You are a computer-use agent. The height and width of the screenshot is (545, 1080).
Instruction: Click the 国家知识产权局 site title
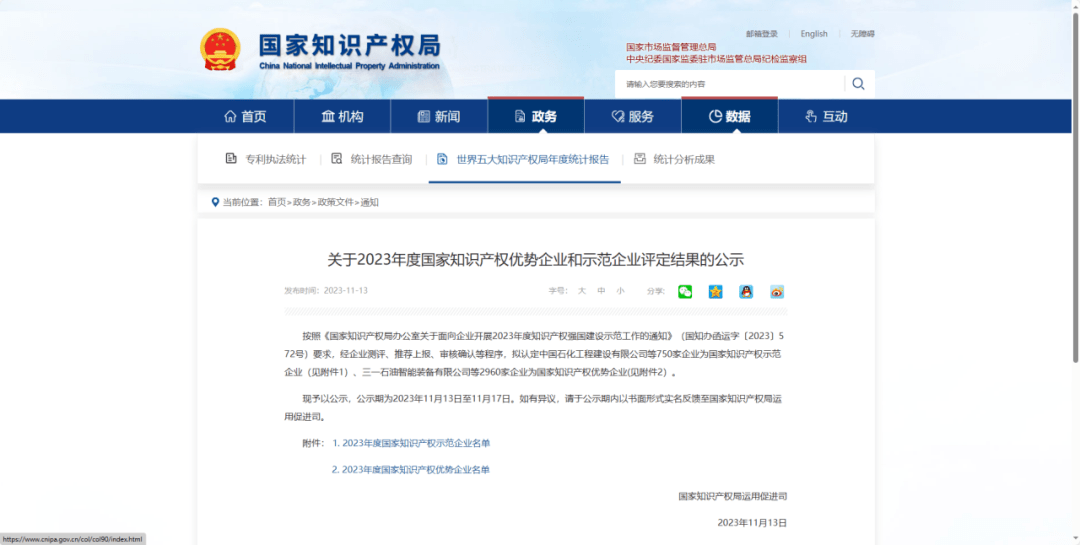349,45
